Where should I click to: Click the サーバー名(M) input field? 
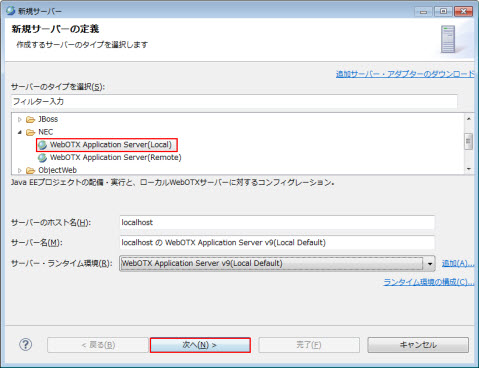[x=277, y=242]
